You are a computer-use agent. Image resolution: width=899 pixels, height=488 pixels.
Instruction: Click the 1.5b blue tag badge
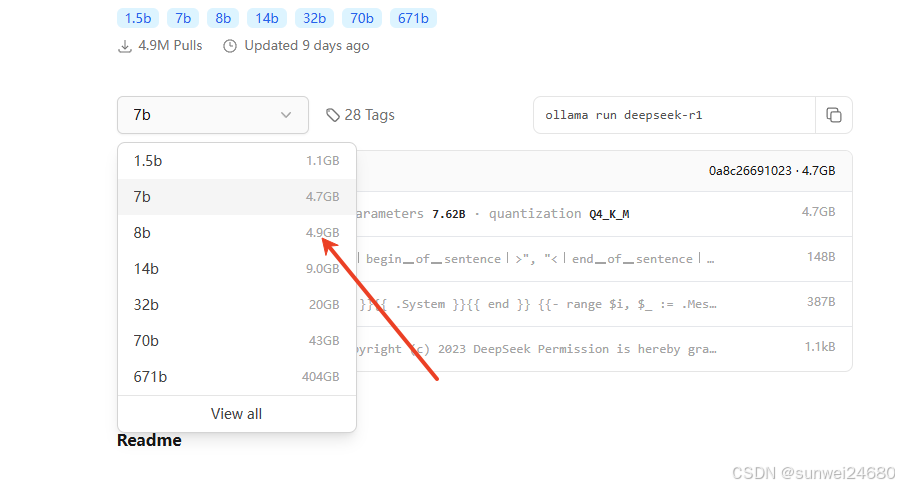pos(138,18)
